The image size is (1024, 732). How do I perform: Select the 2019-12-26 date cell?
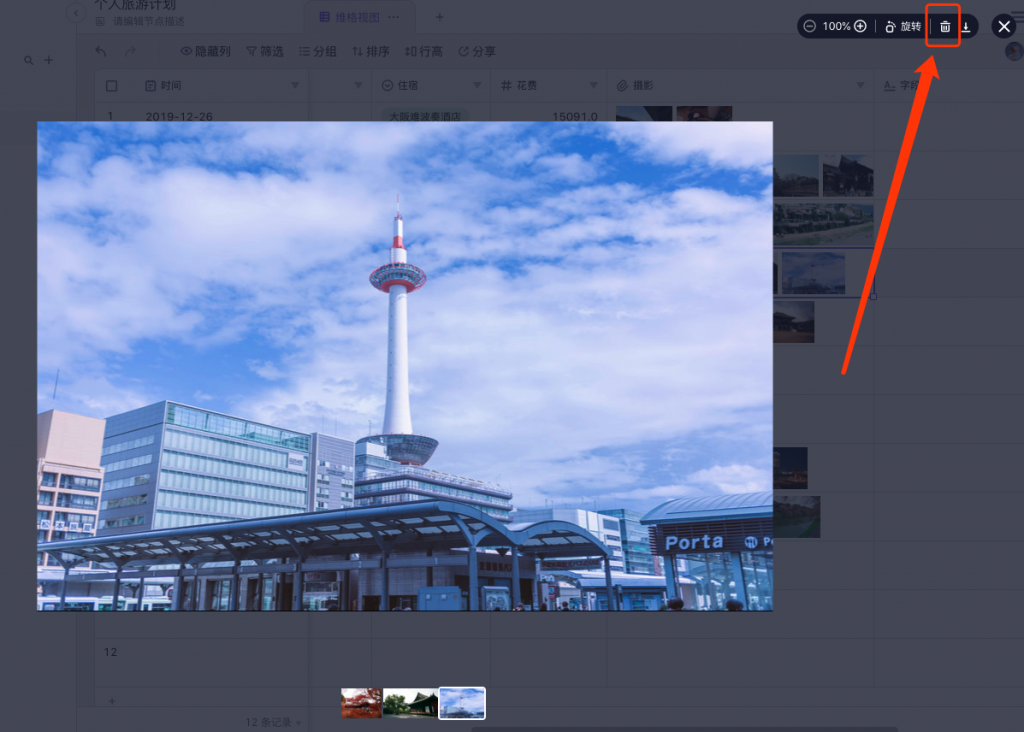[x=179, y=116]
